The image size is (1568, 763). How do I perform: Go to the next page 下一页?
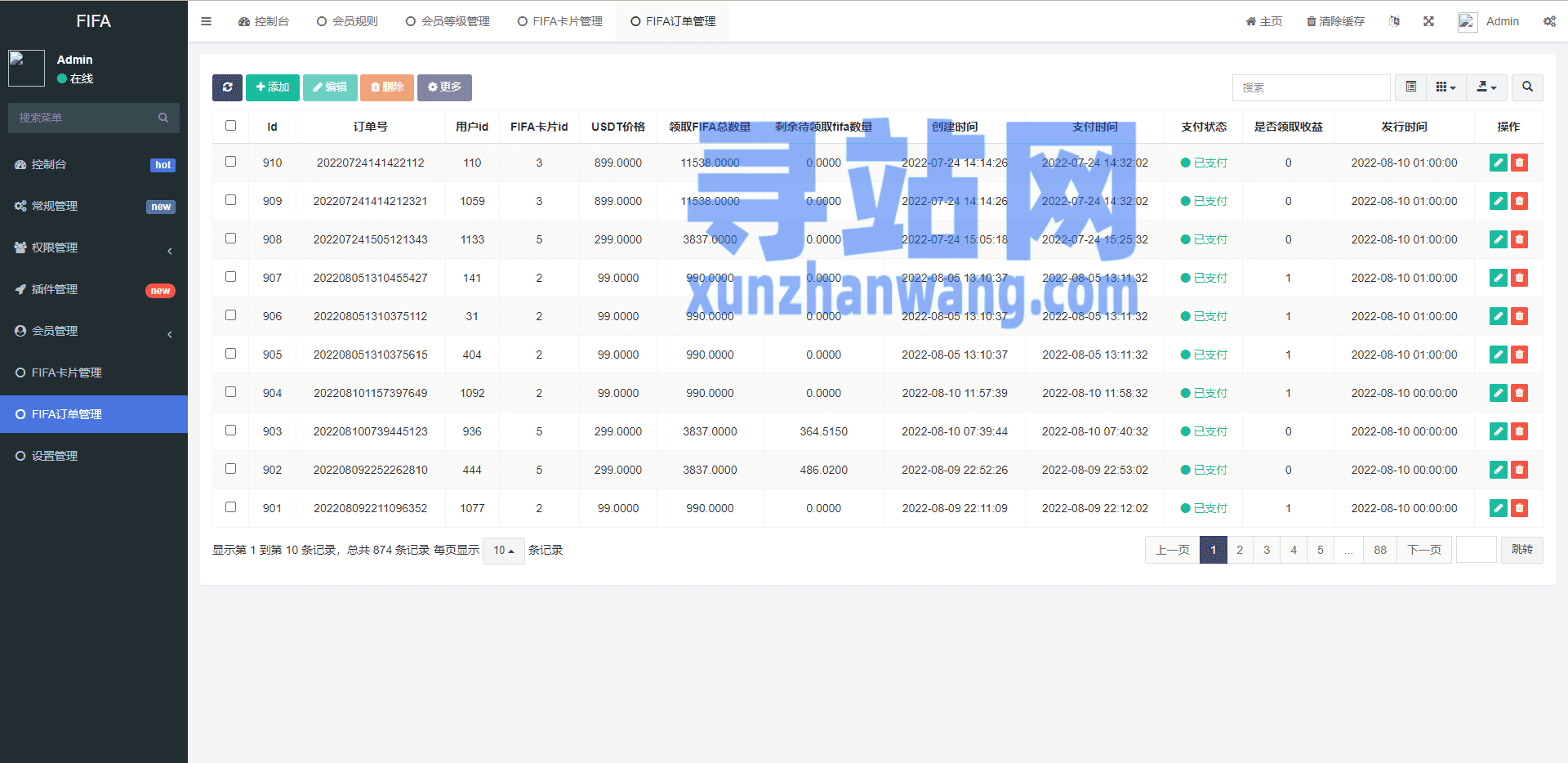(1424, 550)
